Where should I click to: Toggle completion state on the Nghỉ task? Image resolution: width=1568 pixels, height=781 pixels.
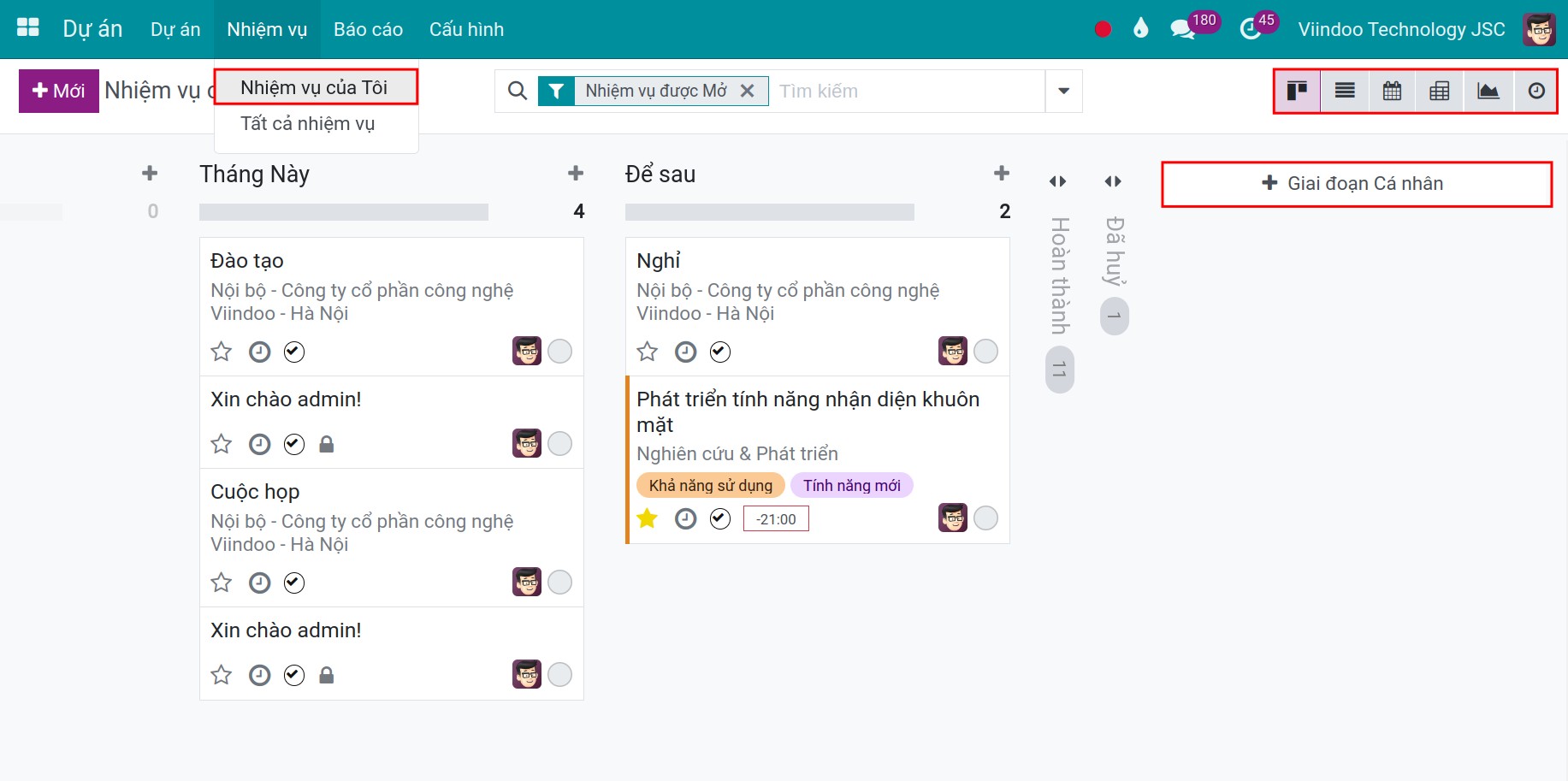pyautogui.click(x=719, y=352)
